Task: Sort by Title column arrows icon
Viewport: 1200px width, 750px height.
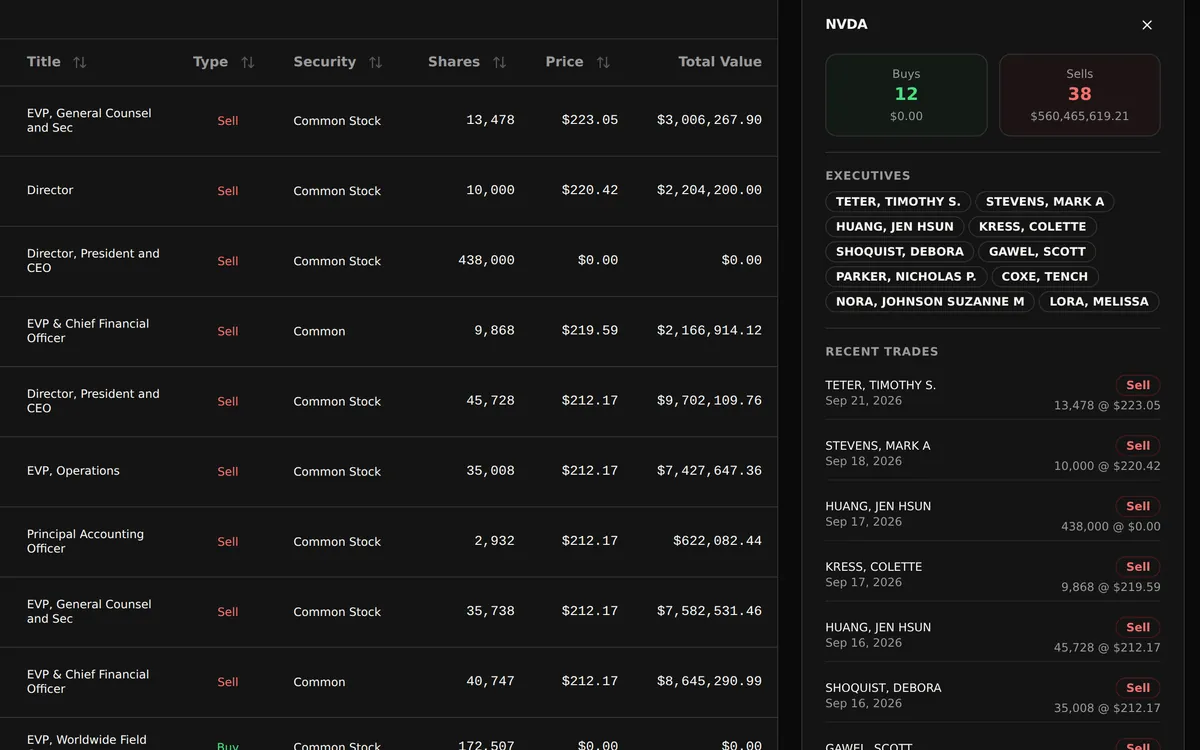Action: pos(80,62)
